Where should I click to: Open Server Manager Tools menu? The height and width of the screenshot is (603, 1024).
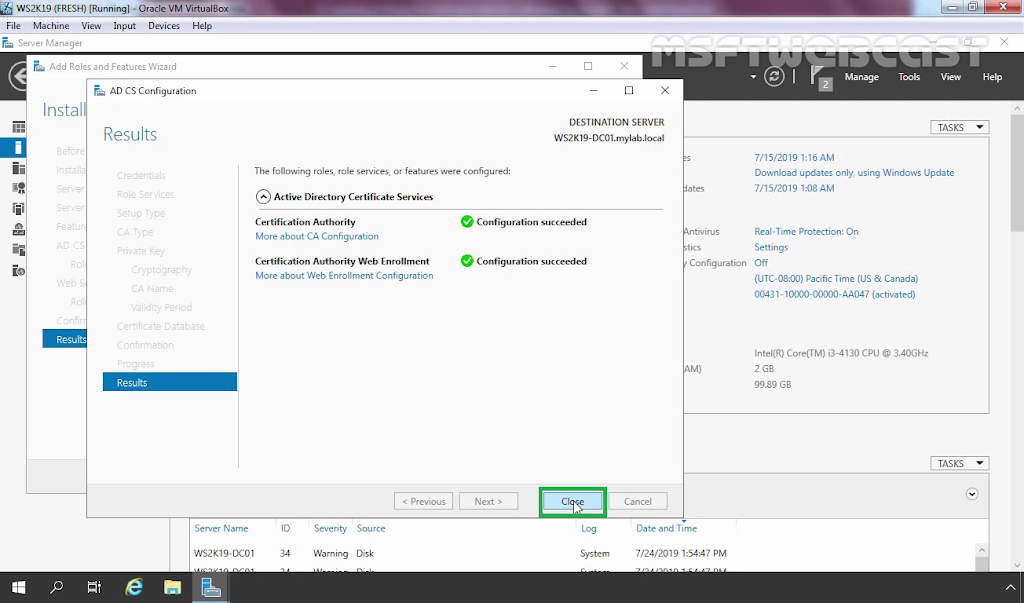coord(909,76)
